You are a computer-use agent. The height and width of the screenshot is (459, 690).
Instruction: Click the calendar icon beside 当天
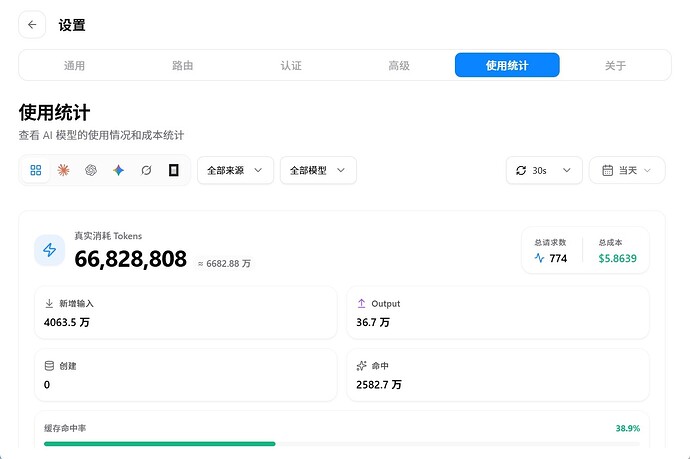coord(607,170)
